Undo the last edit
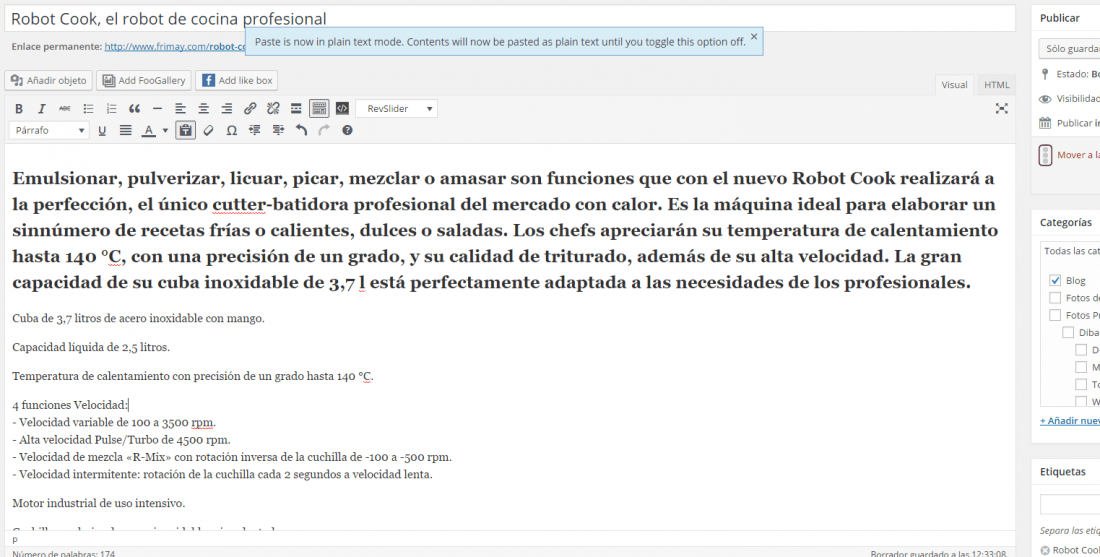1100x557 pixels. click(x=301, y=130)
